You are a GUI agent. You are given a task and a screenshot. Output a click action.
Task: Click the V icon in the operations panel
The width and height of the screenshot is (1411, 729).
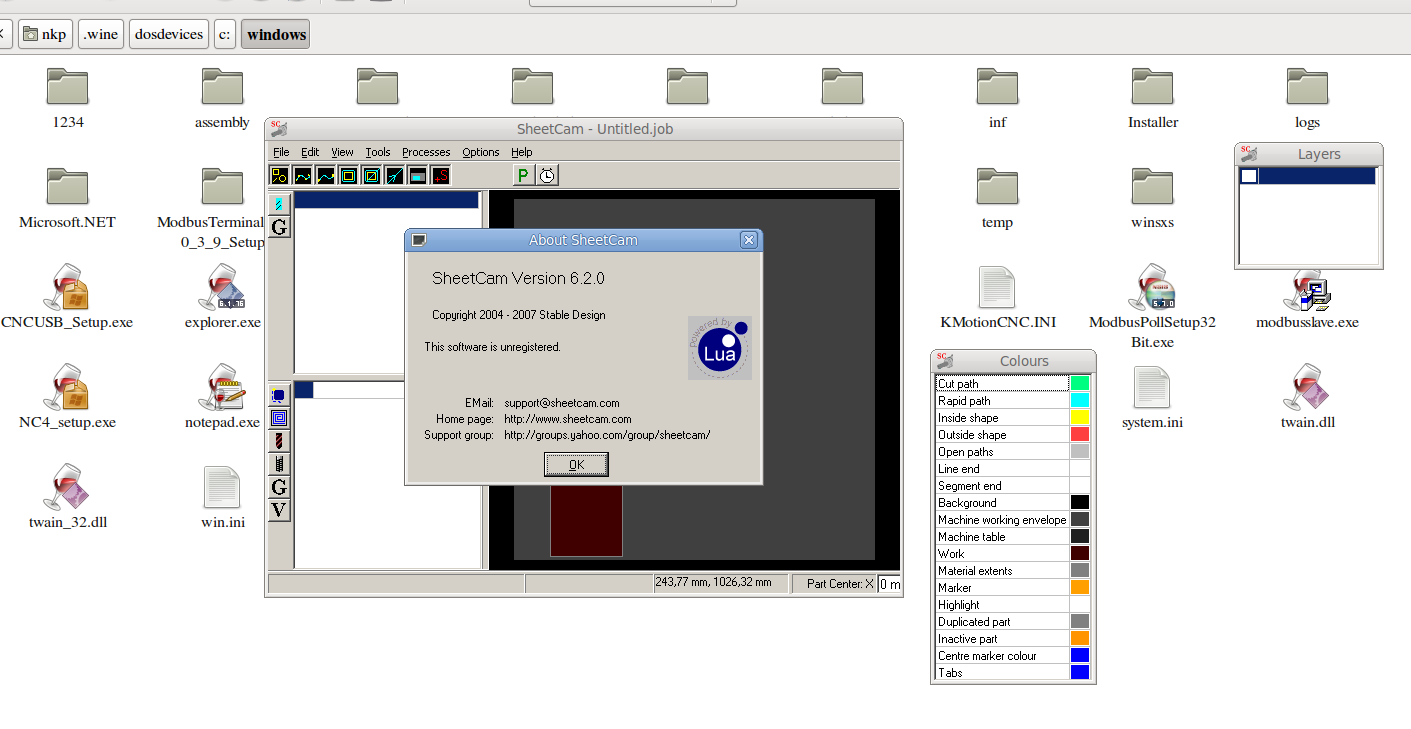(280, 510)
